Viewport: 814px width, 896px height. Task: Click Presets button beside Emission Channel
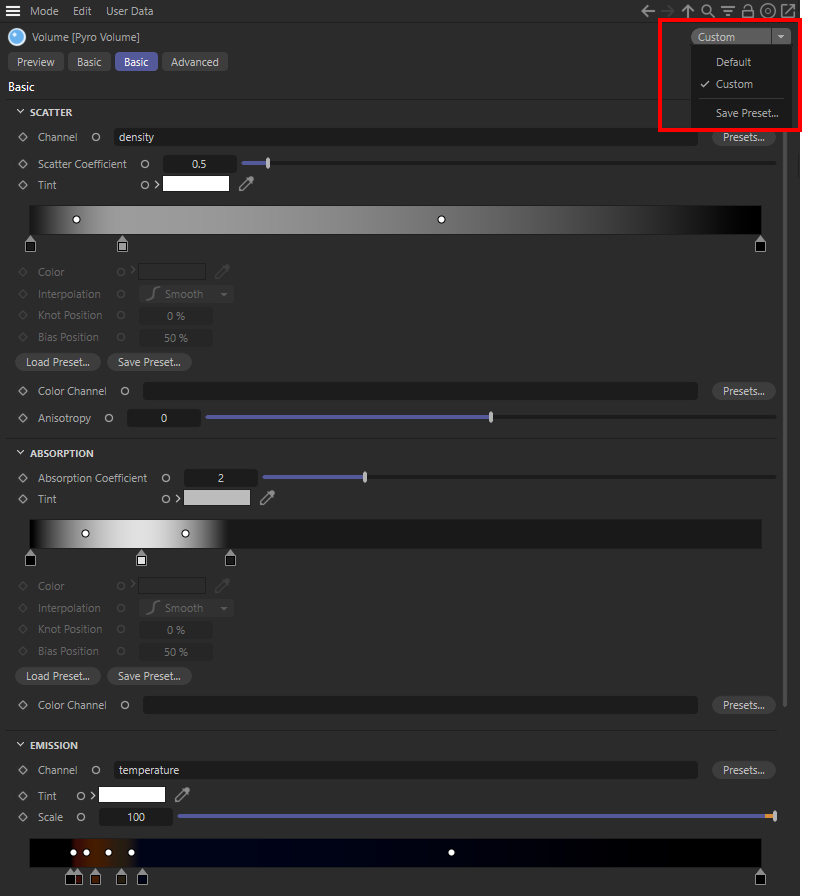click(x=743, y=770)
